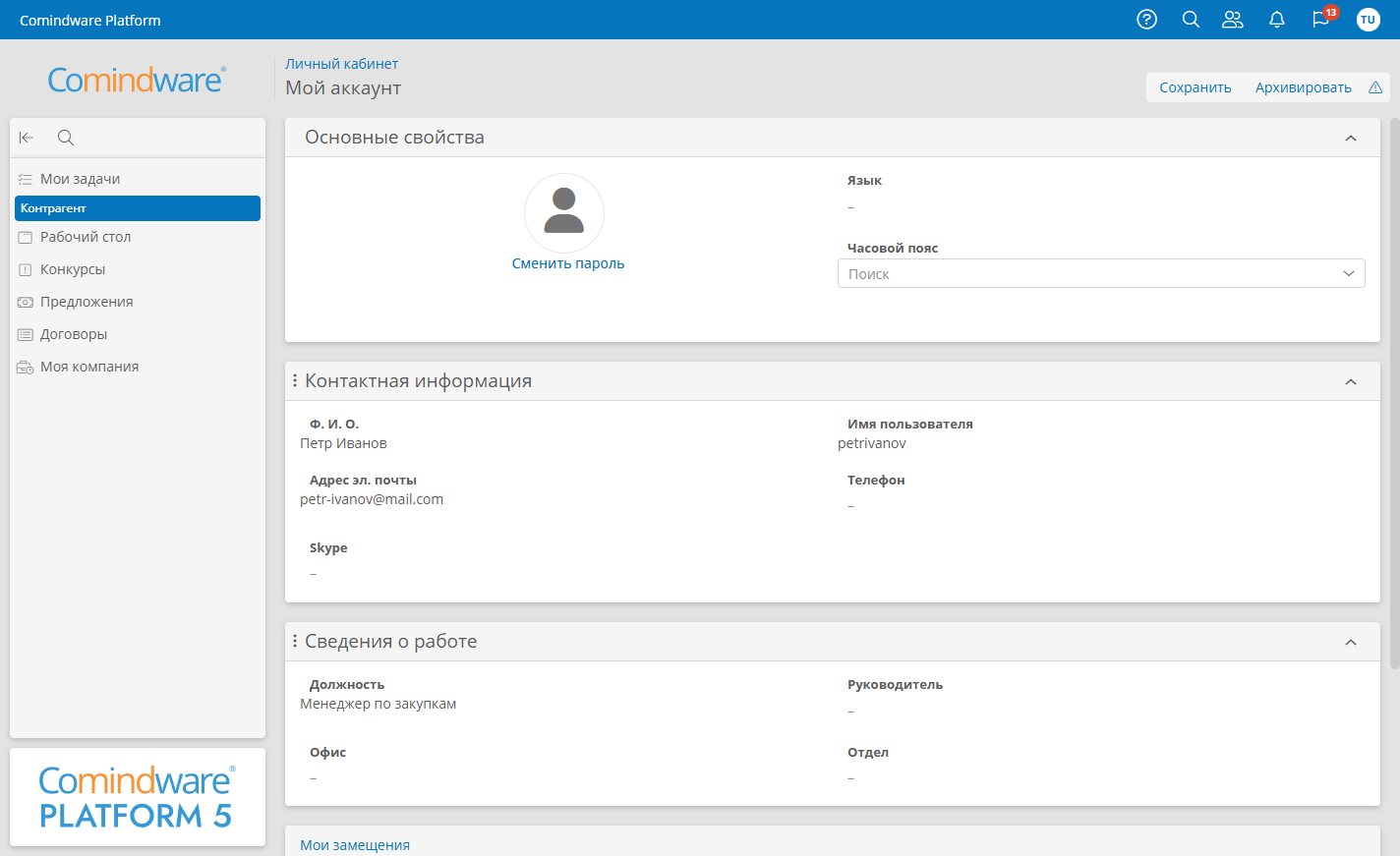The image size is (1400, 856).
Task: Go to Рабочий стол
Action: click(138, 237)
